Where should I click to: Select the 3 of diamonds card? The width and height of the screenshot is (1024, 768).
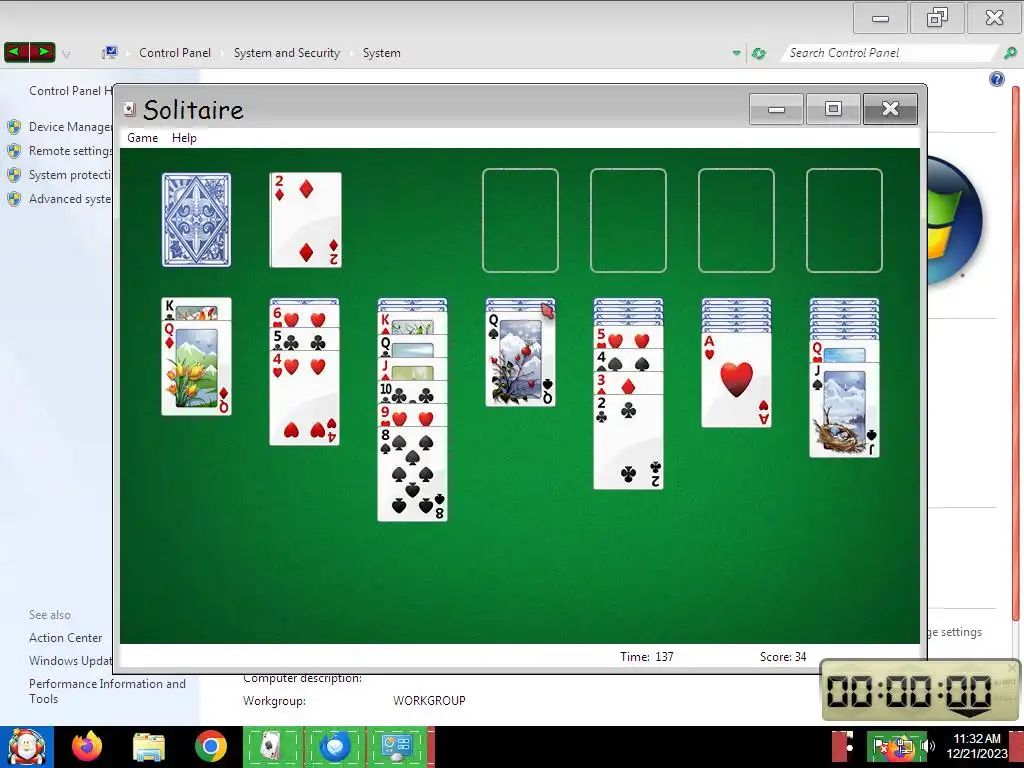tap(628, 383)
